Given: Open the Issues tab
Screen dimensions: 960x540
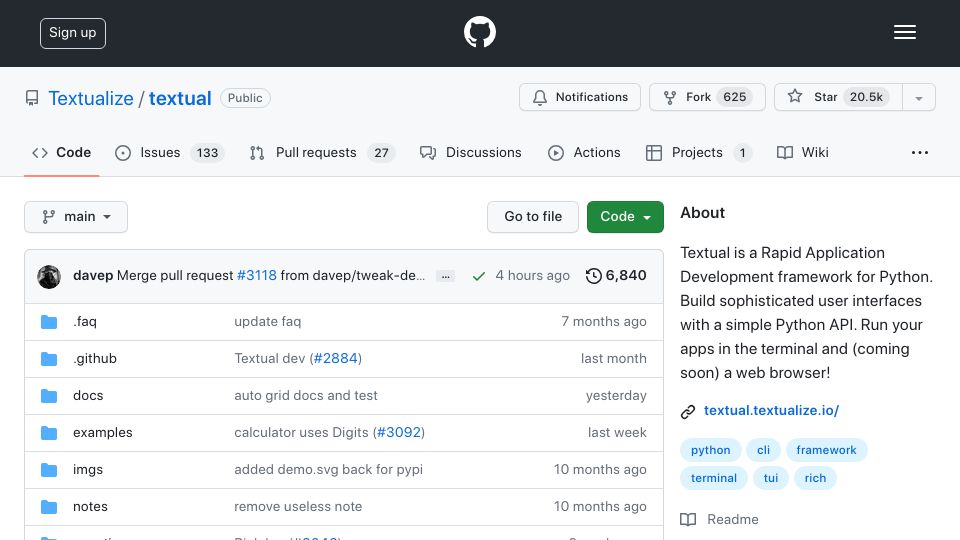Looking at the screenshot, I should pyautogui.click(x=170, y=152).
